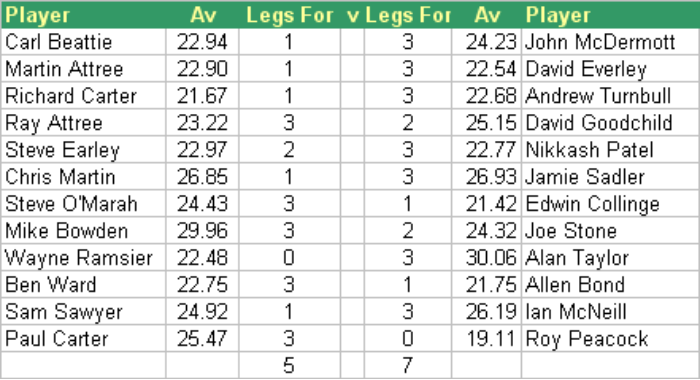The image size is (700, 380).
Task: Click Alan Taylor's average 30.06
Action: [x=487, y=258]
